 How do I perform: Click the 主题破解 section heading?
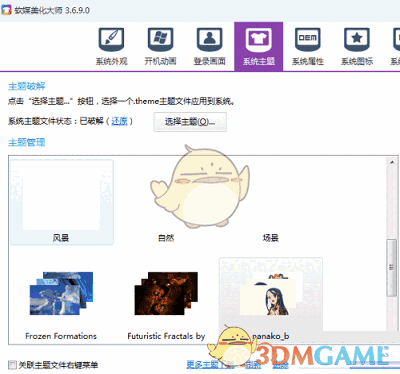(27, 86)
